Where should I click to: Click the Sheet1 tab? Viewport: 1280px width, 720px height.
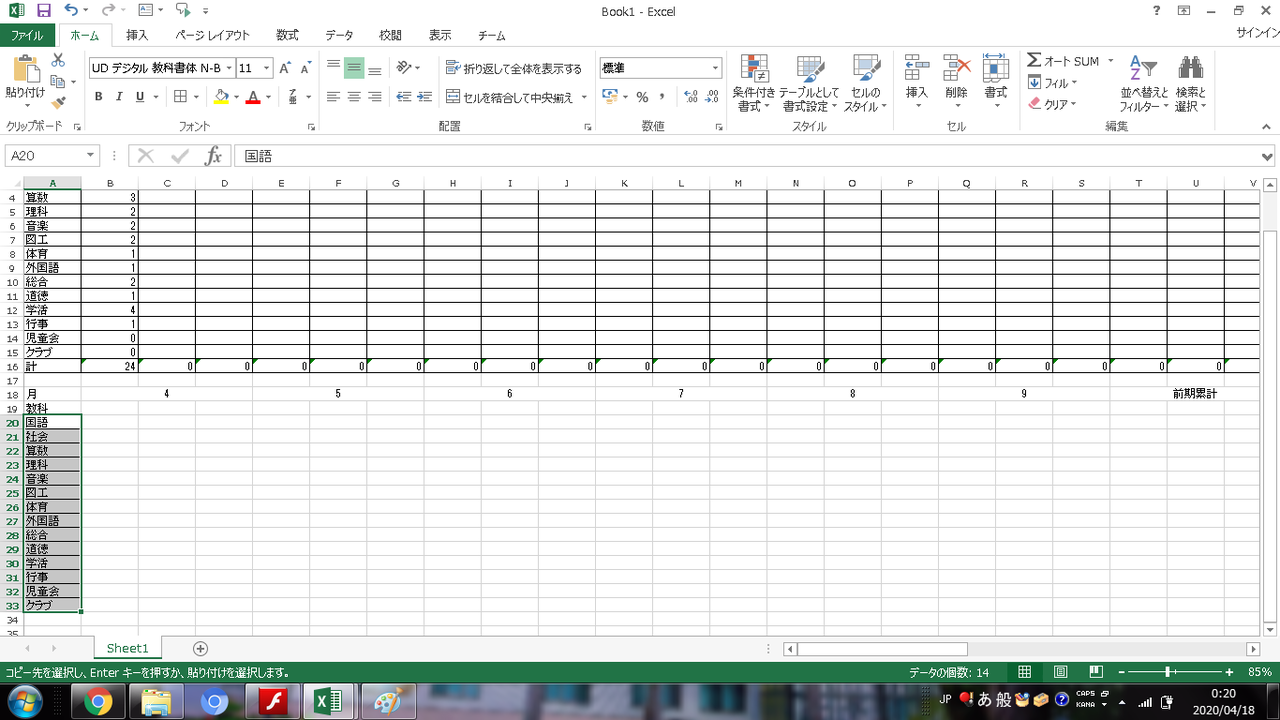(x=127, y=648)
